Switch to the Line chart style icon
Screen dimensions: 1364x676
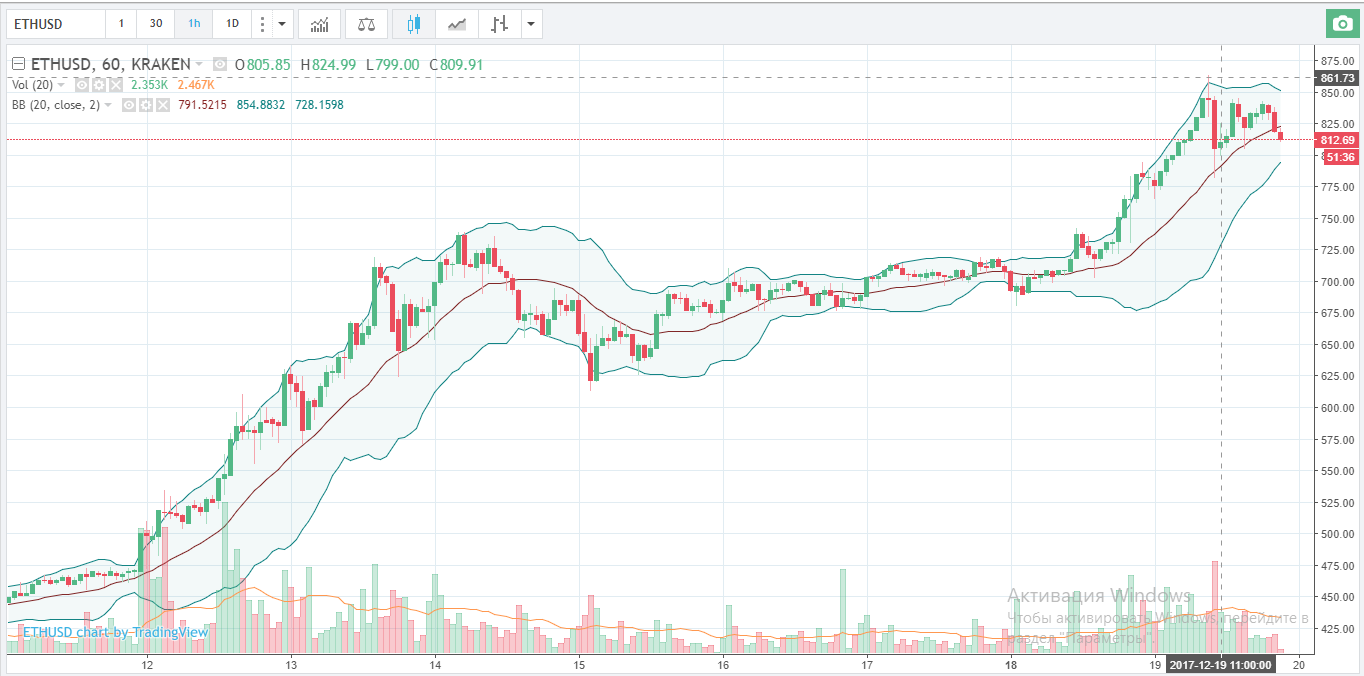click(456, 23)
